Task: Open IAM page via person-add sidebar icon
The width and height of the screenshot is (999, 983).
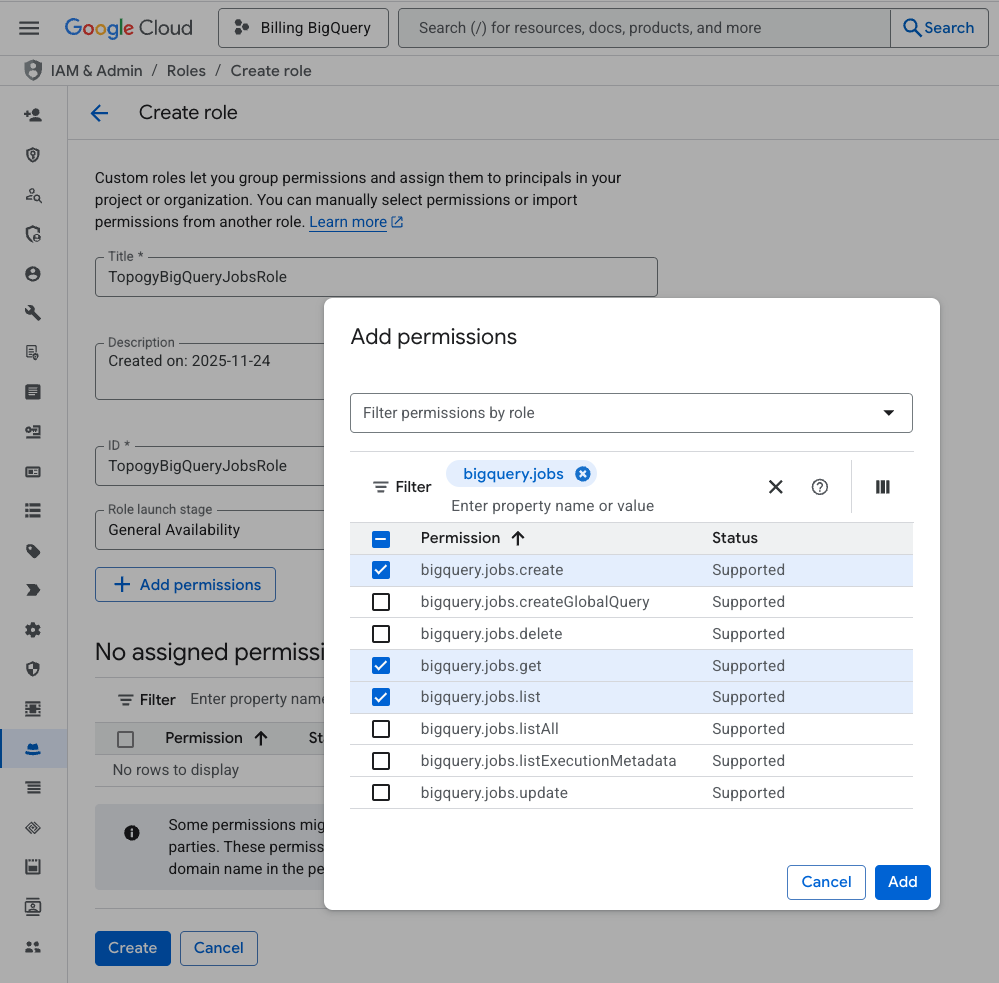Action: 32,115
